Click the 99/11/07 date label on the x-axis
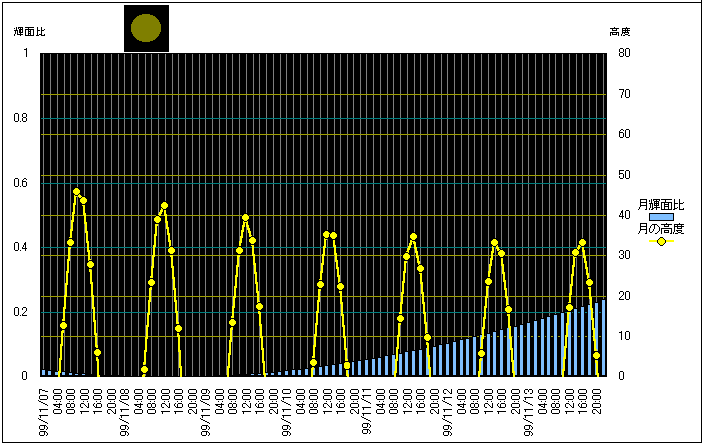The image size is (702, 443). point(43,413)
